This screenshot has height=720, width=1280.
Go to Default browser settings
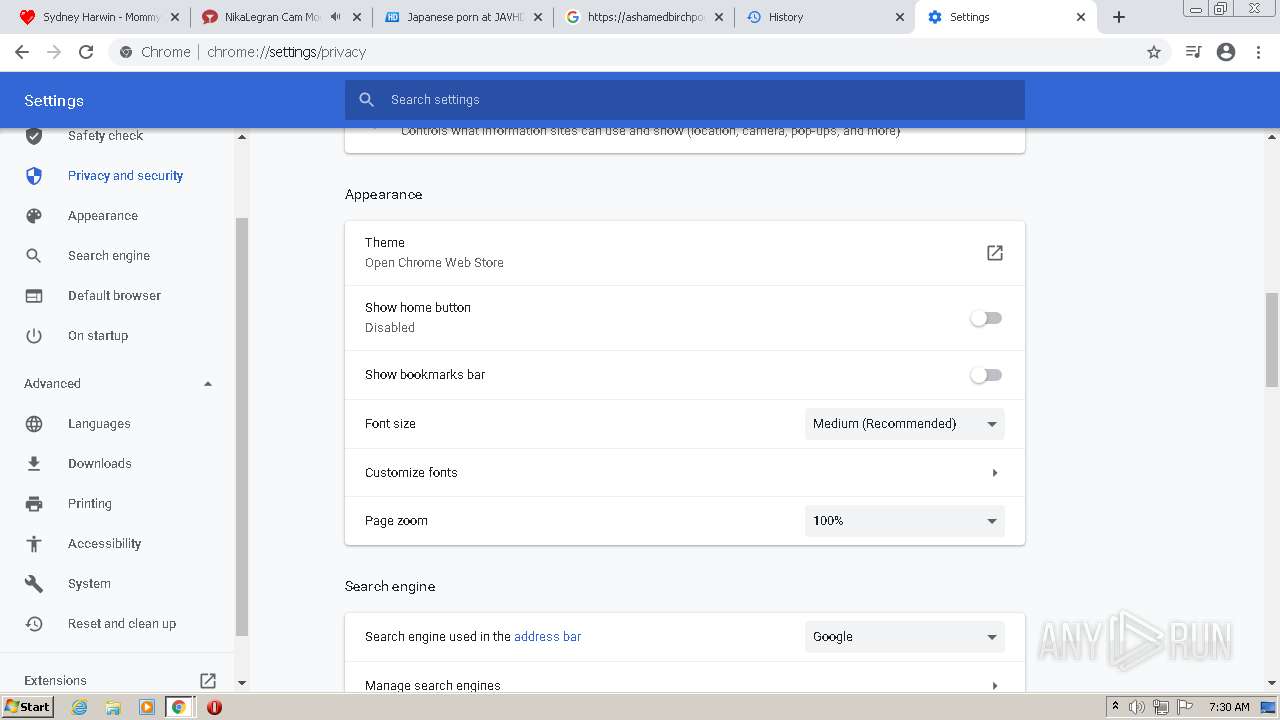[x=114, y=296]
